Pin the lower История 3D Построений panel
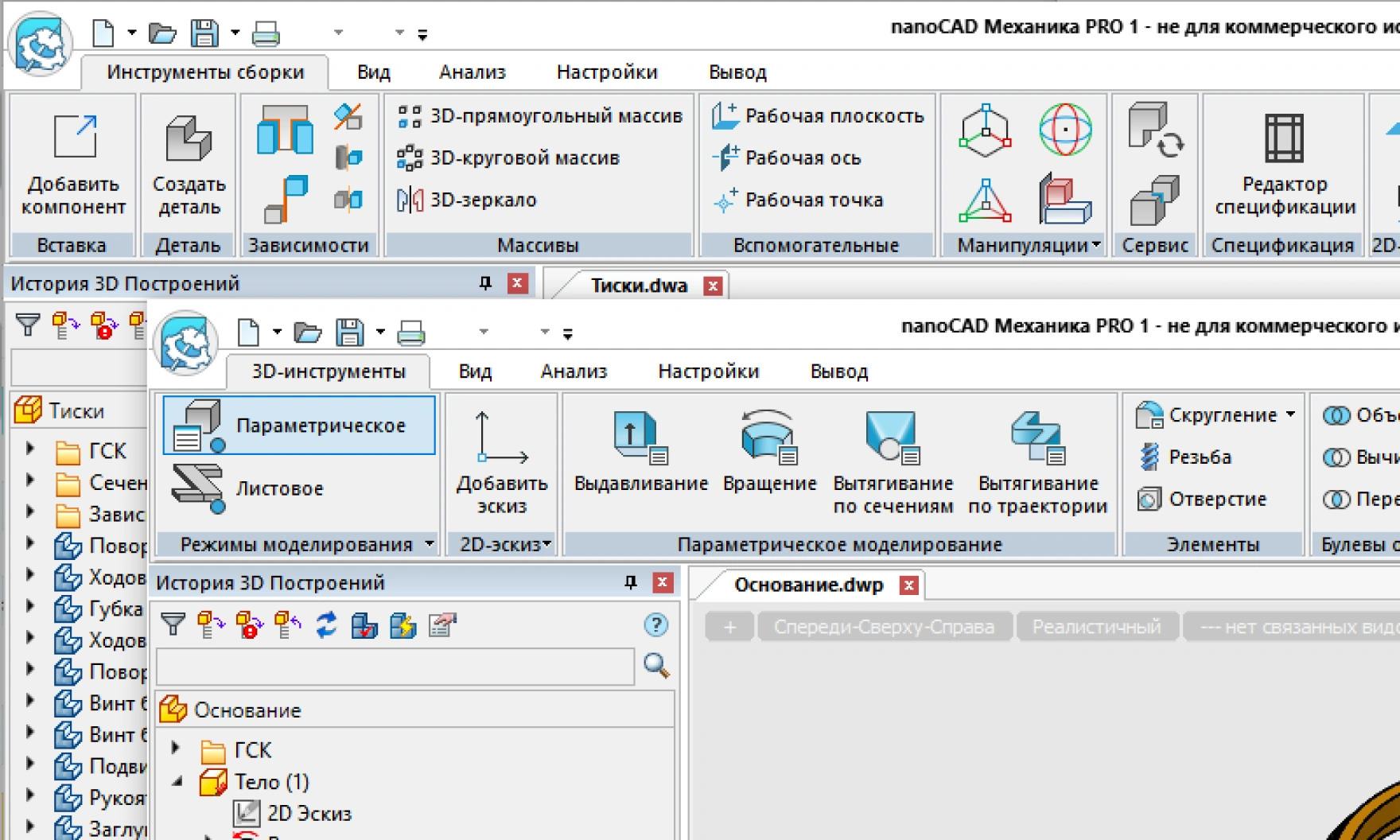This screenshot has height=840, width=1400. pyautogui.click(x=631, y=583)
